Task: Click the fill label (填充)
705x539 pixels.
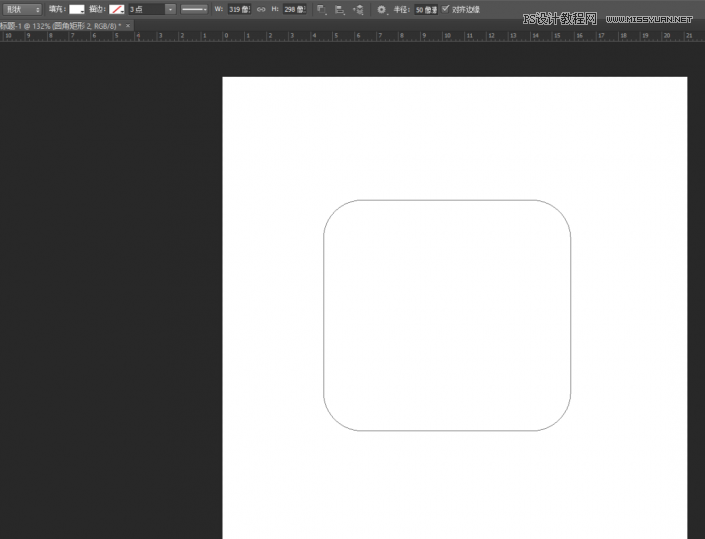Action: pos(57,8)
